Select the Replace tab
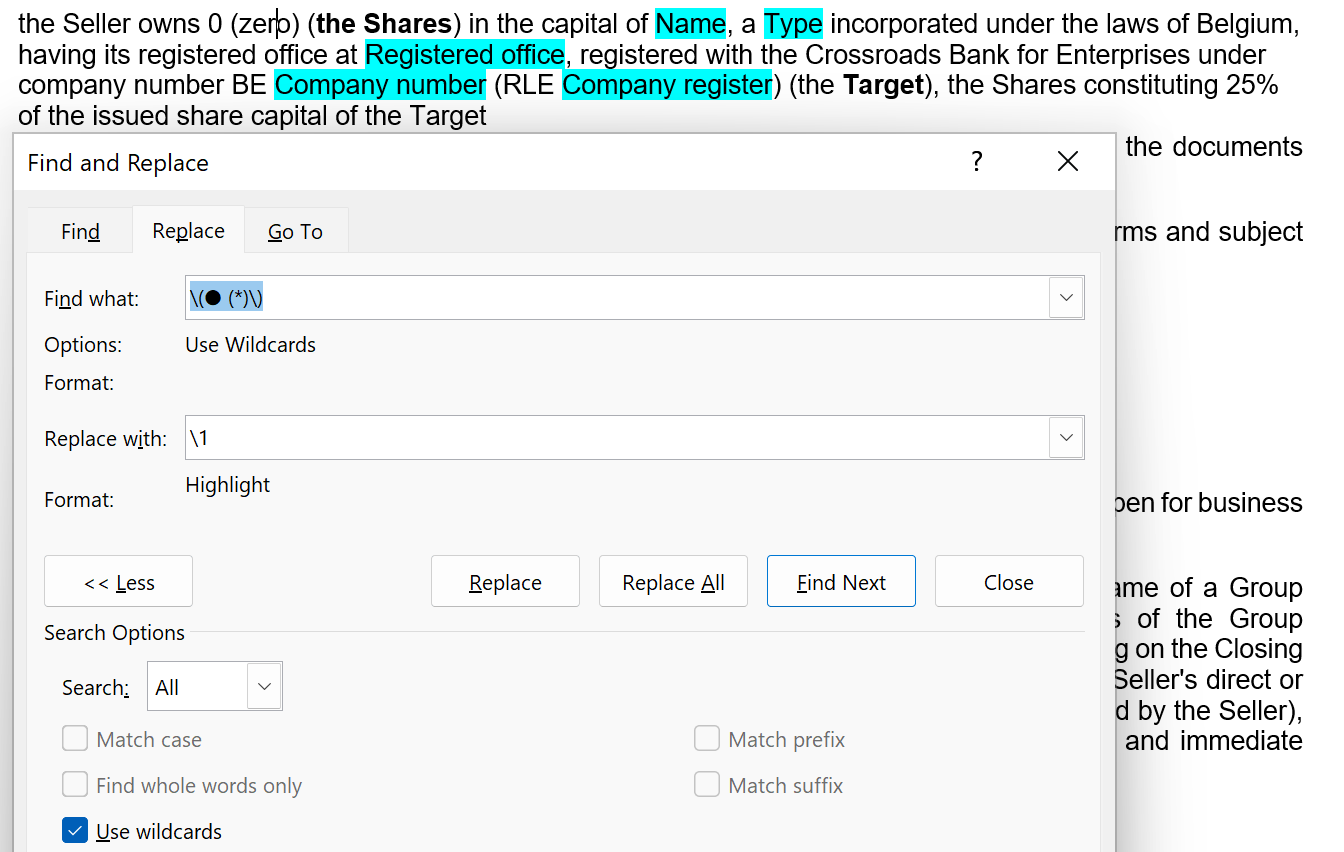This screenshot has height=852, width=1344. click(188, 231)
